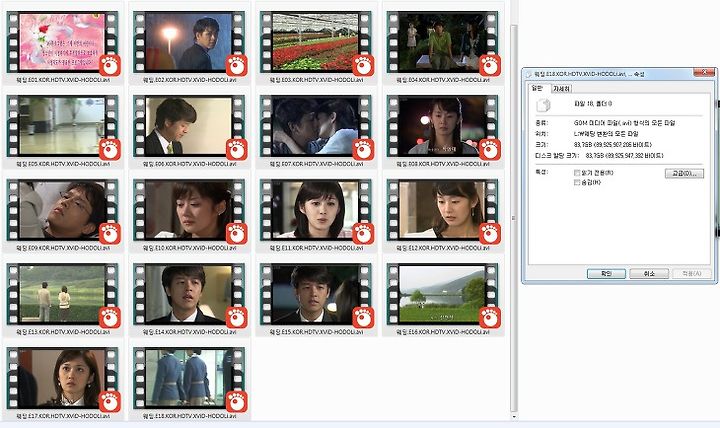This screenshot has height=428, width=720.
Task: Click the 적용(A) apply button
Action: (x=691, y=273)
